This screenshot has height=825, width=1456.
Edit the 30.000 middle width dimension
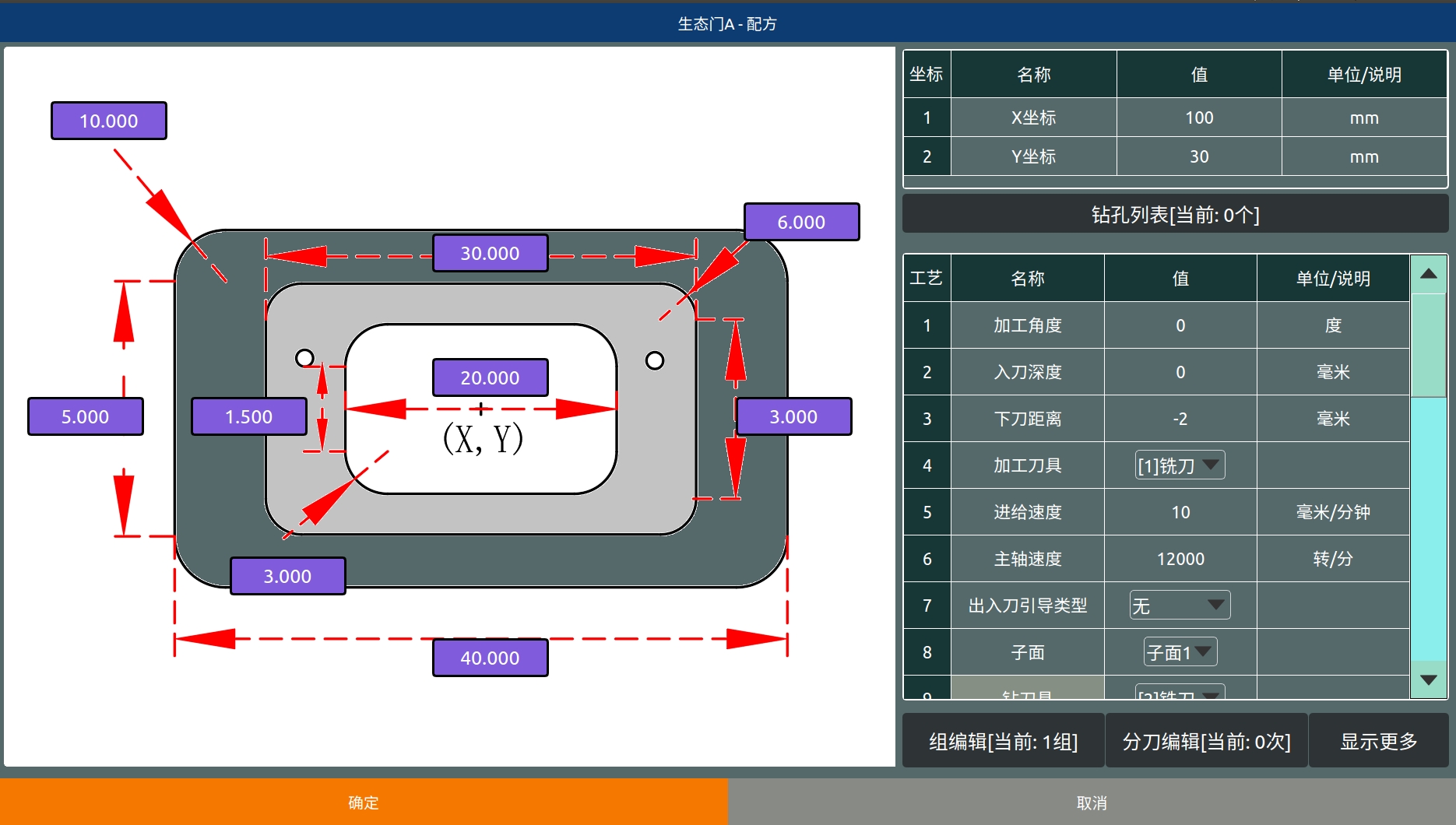tap(490, 253)
